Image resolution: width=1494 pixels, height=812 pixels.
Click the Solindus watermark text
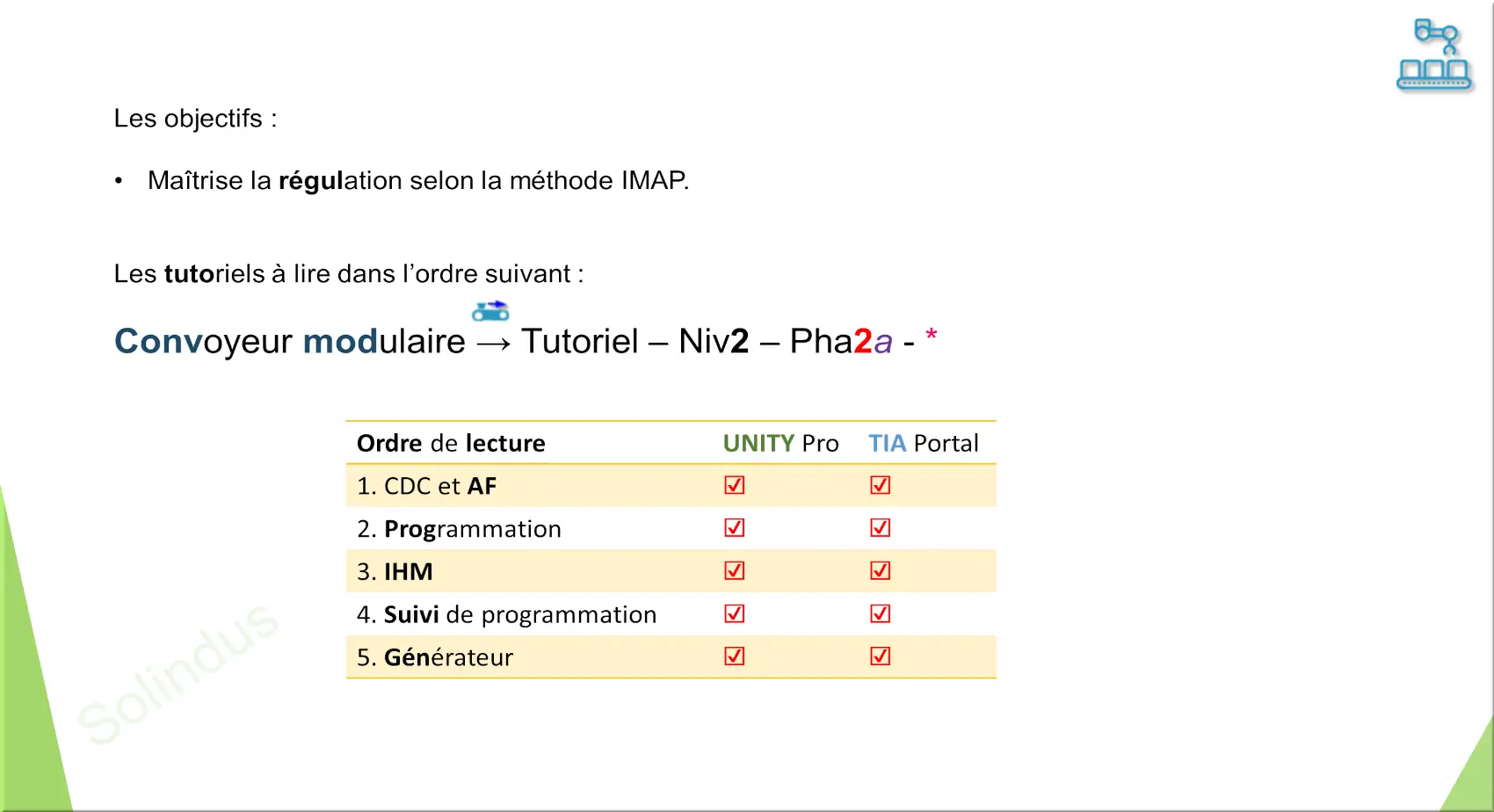click(x=178, y=672)
